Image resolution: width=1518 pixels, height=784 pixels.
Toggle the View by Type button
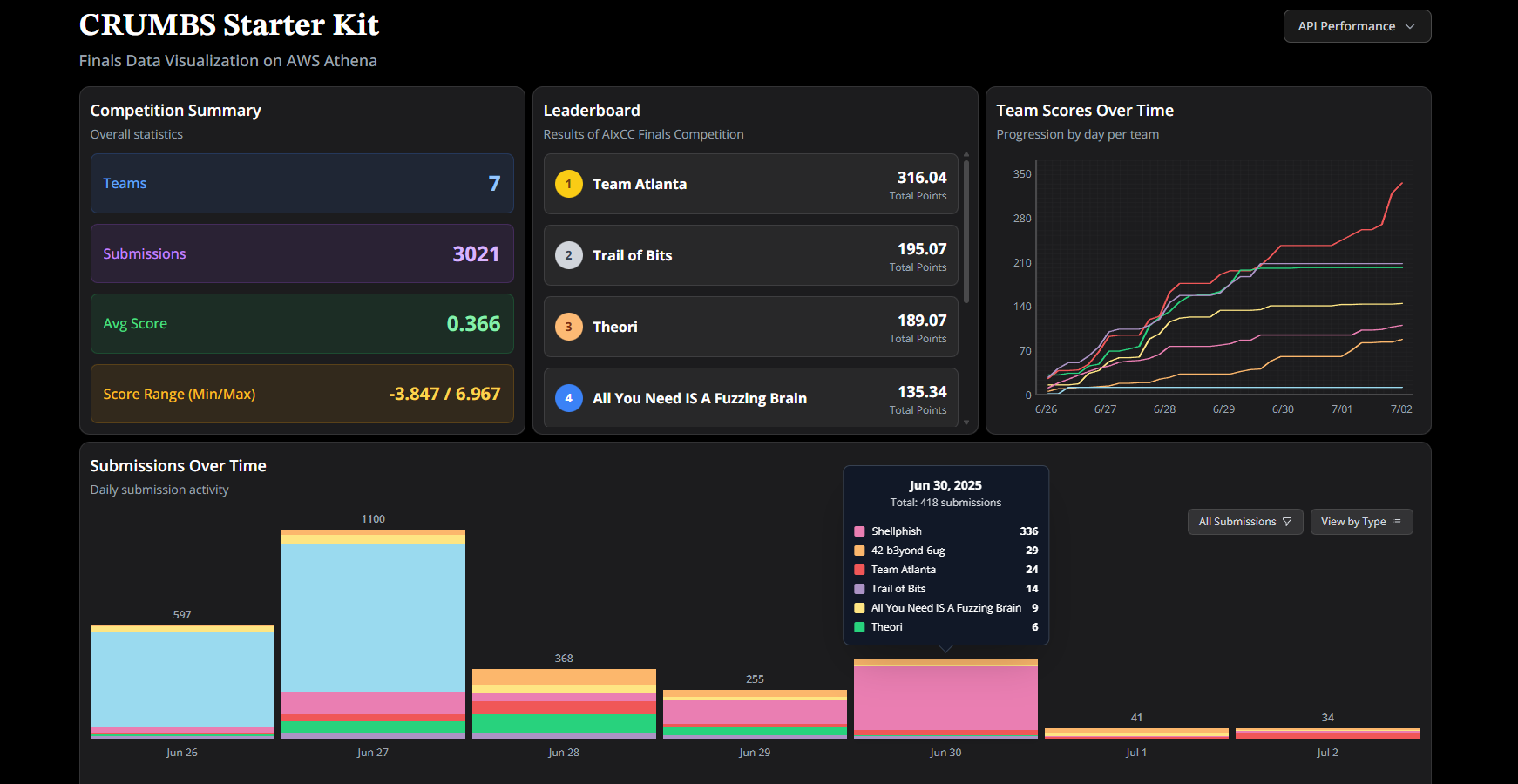pyautogui.click(x=1360, y=522)
